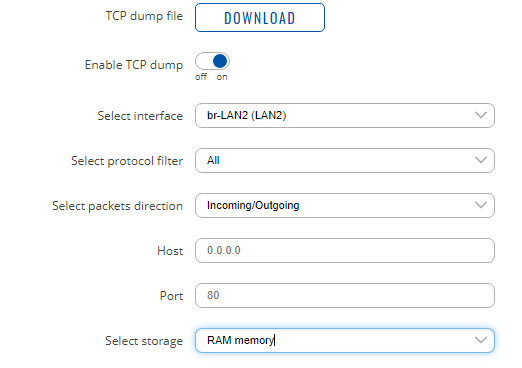Screen dimensions: 522x368
Task: Click the 'Select storage' label text
Action: (144, 341)
